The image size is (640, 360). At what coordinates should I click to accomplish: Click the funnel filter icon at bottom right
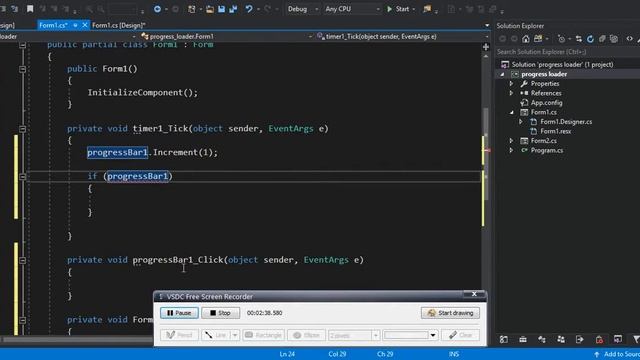coord(636,340)
